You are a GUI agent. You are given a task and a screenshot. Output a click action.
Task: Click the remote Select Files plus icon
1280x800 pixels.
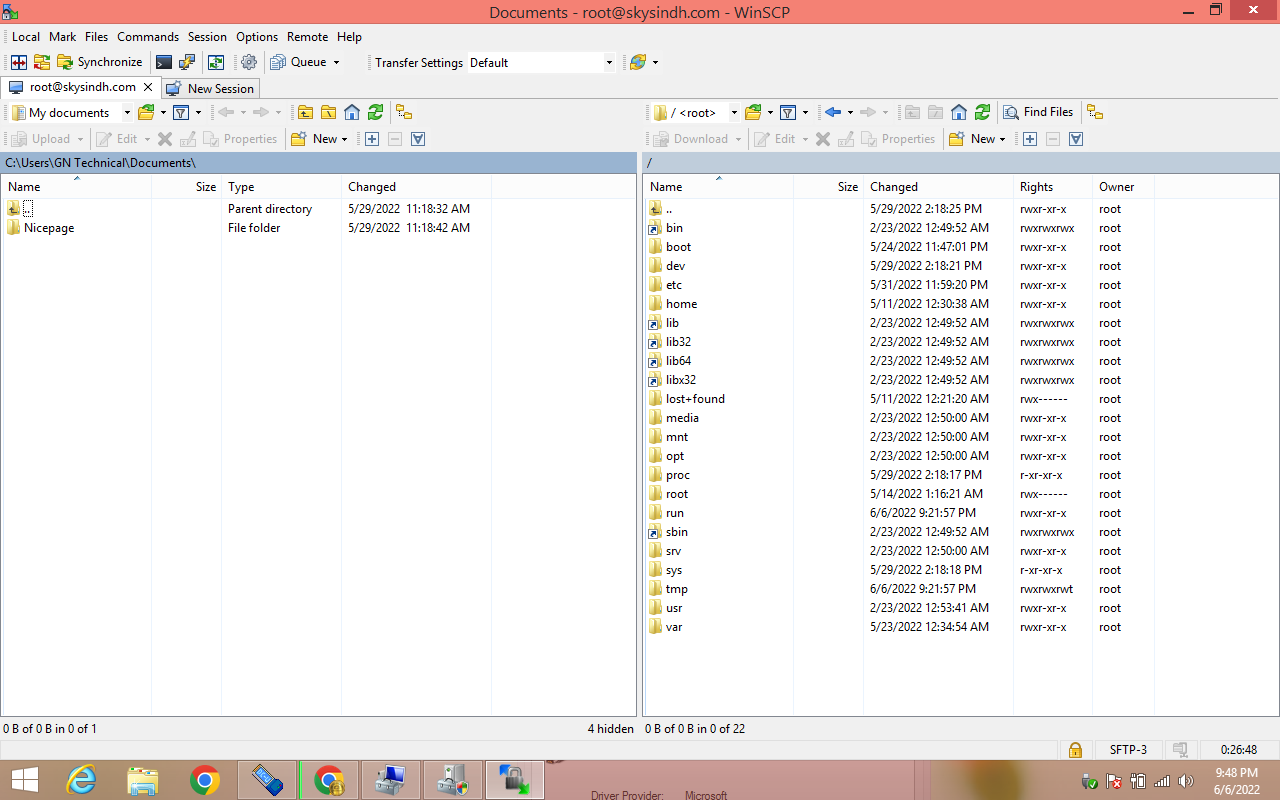[1030, 139]
